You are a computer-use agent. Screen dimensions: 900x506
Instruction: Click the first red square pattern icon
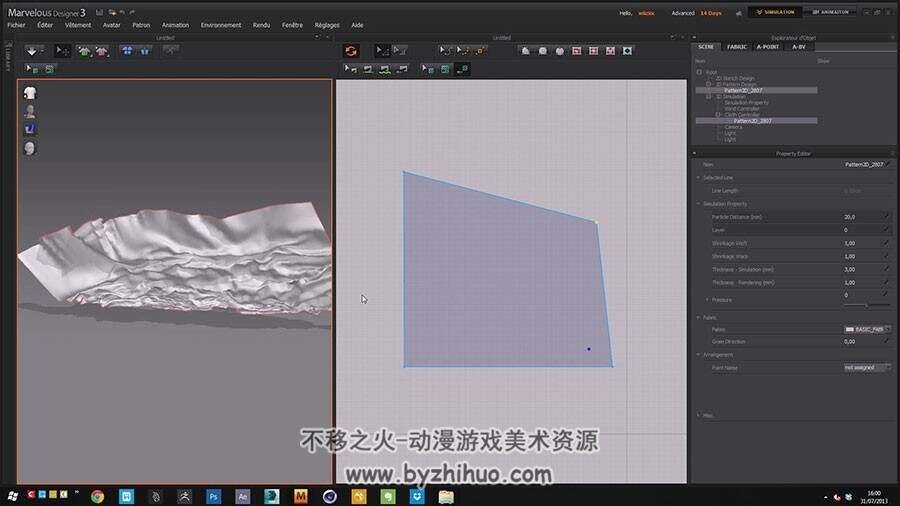click(576, 51)
